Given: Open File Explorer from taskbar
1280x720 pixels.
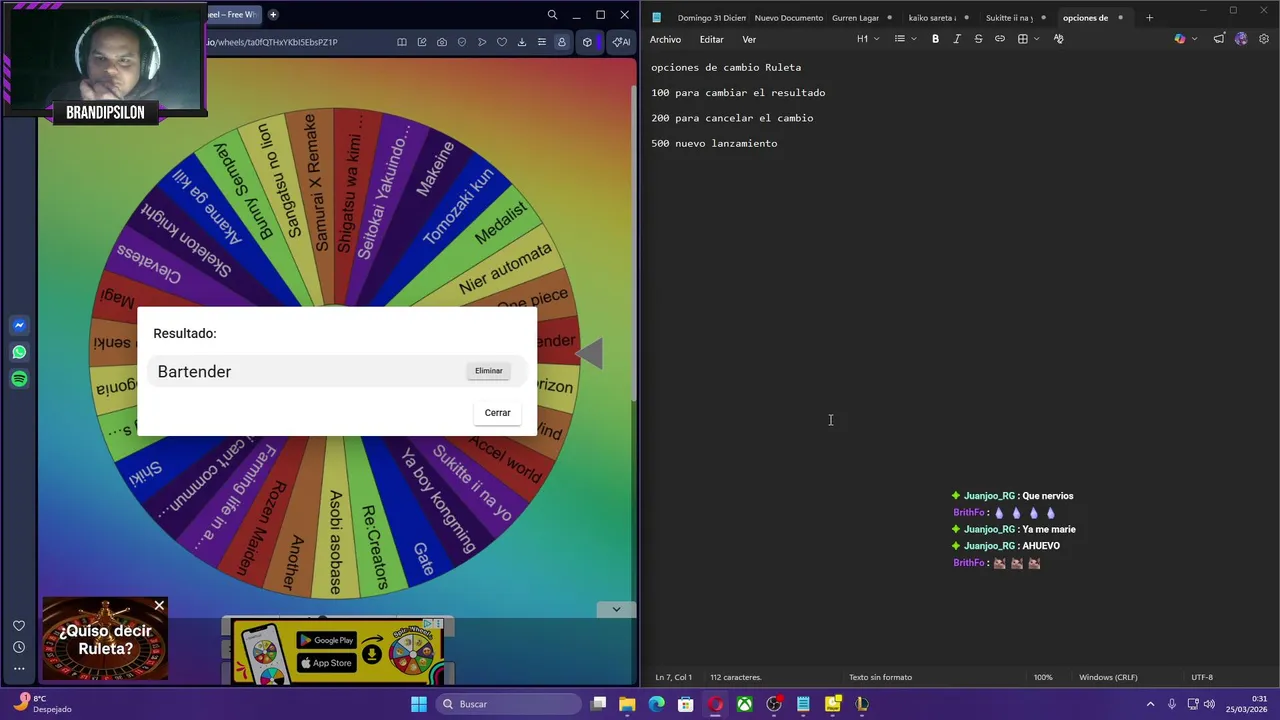Looking at the screenshot, I should pos(627,704).
